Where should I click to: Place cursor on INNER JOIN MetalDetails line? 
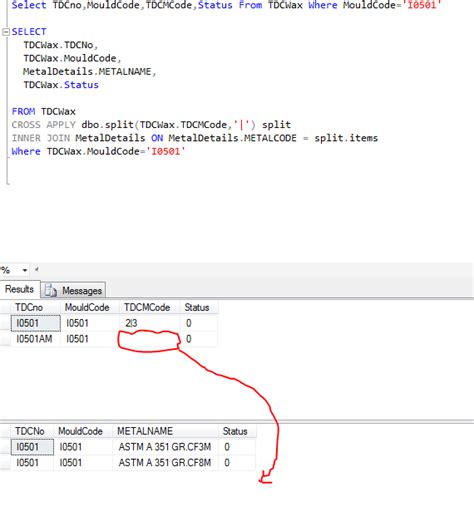195,138
